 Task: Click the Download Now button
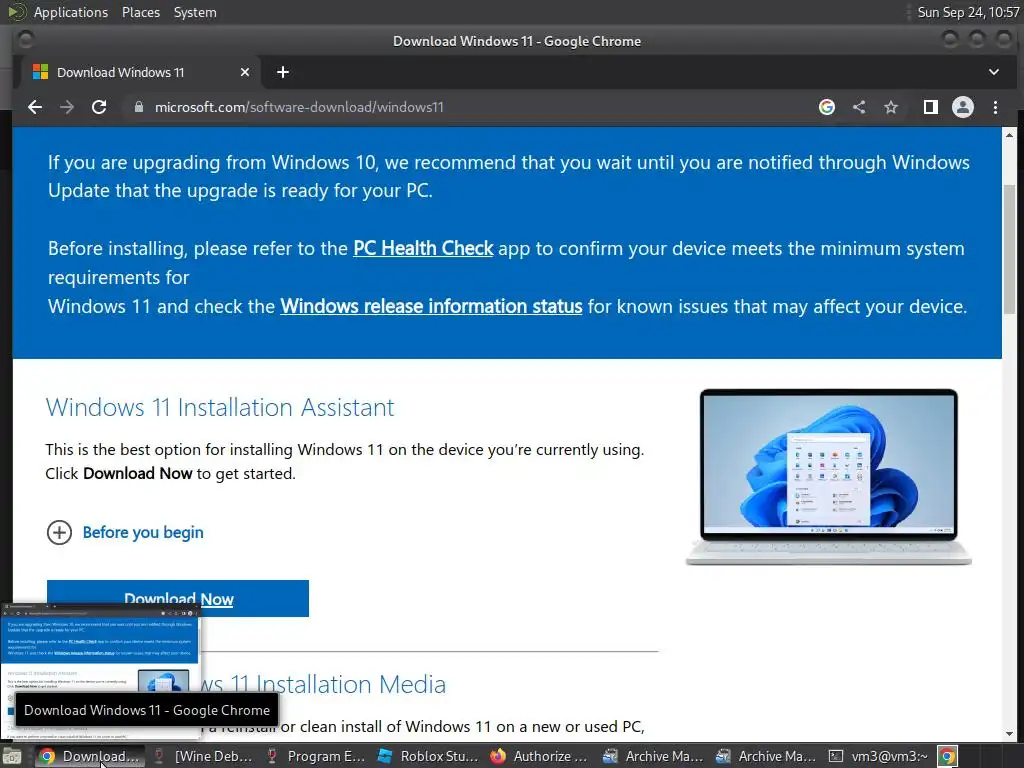coord(178,598)
